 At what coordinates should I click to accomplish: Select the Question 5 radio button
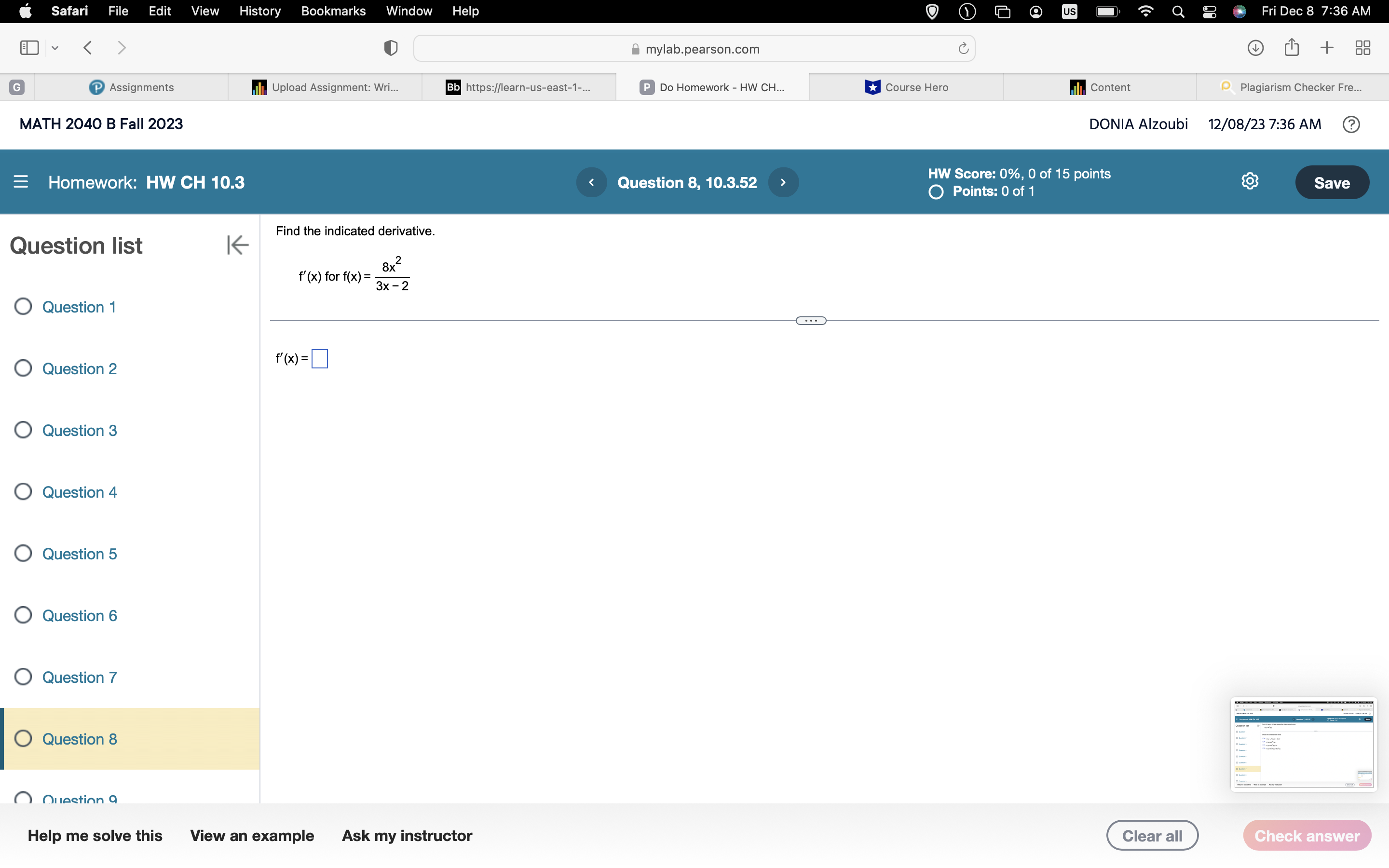pos(23,553)
